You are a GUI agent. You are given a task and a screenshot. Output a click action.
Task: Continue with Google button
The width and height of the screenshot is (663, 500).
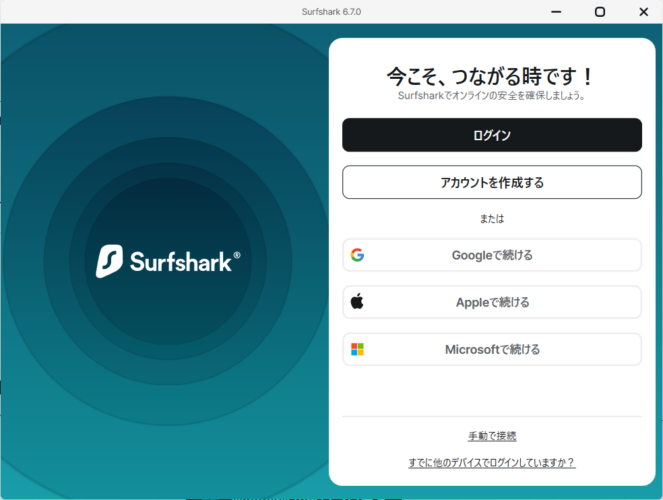point(492,255)
